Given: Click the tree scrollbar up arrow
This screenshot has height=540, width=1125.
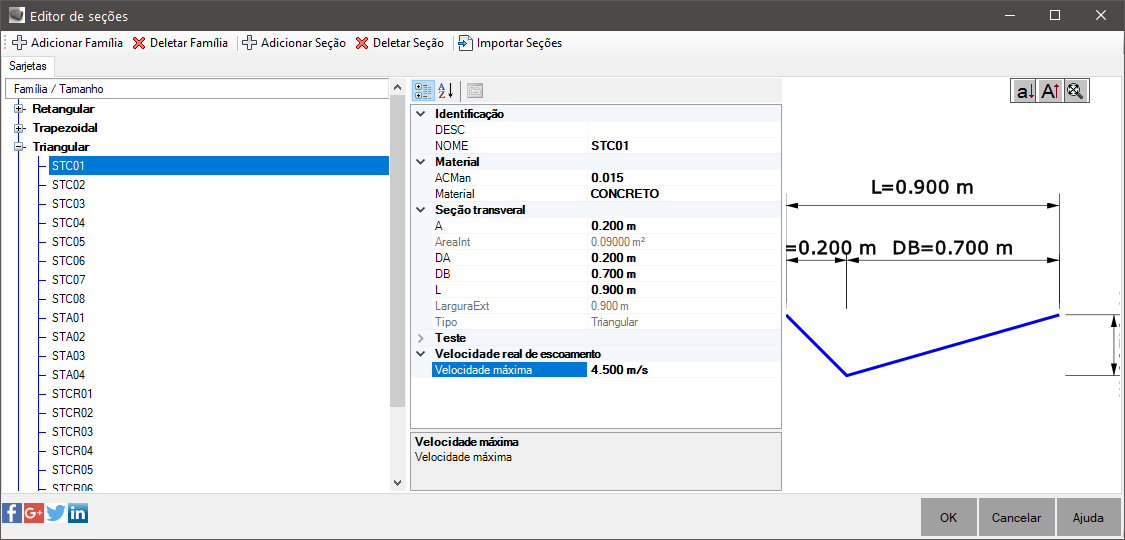Looking at the screenshot, I should click(x=397, y=87).
